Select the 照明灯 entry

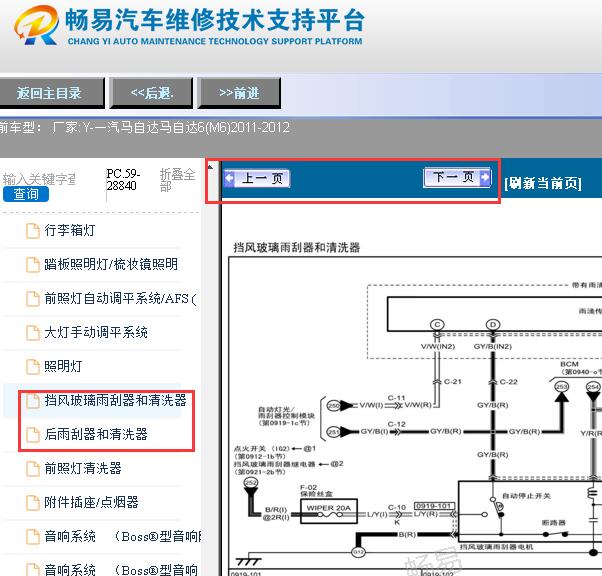point(63,366)
